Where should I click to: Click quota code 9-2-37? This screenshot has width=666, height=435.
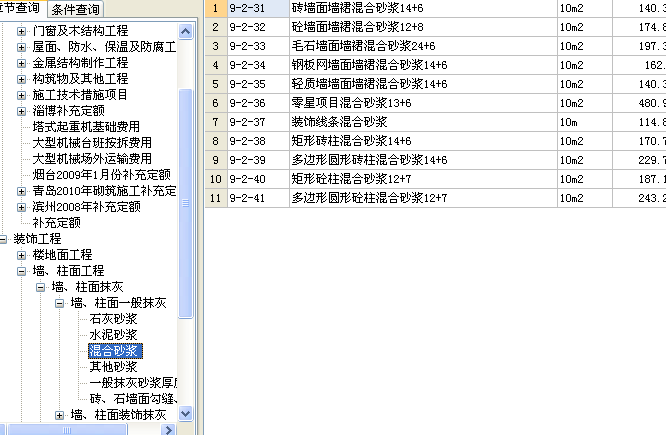(258, 122)
